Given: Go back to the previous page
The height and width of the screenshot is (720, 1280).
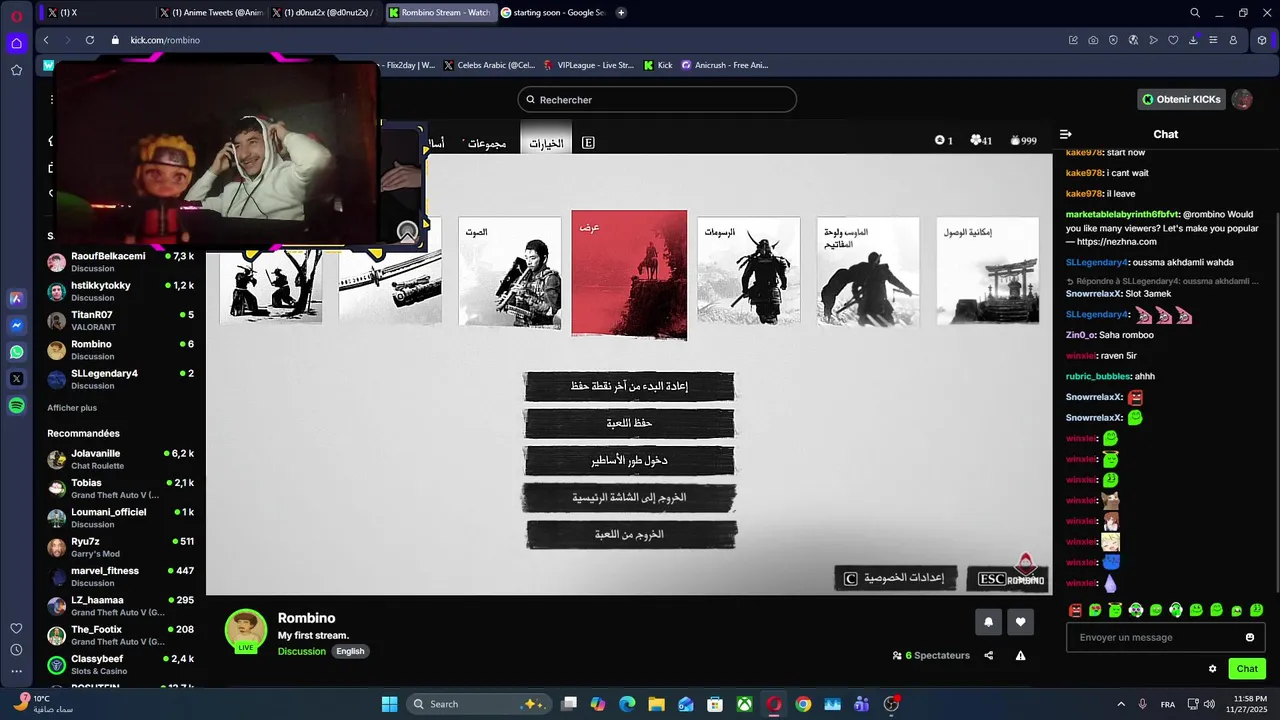Looking at the screenshot, I should pyautogui.click(x=46, y=40).
